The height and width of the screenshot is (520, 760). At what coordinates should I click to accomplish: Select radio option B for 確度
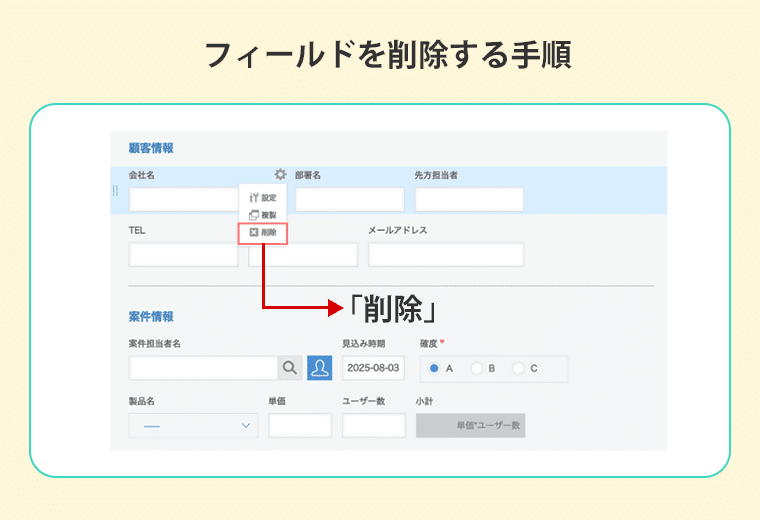tap(476, 368)
